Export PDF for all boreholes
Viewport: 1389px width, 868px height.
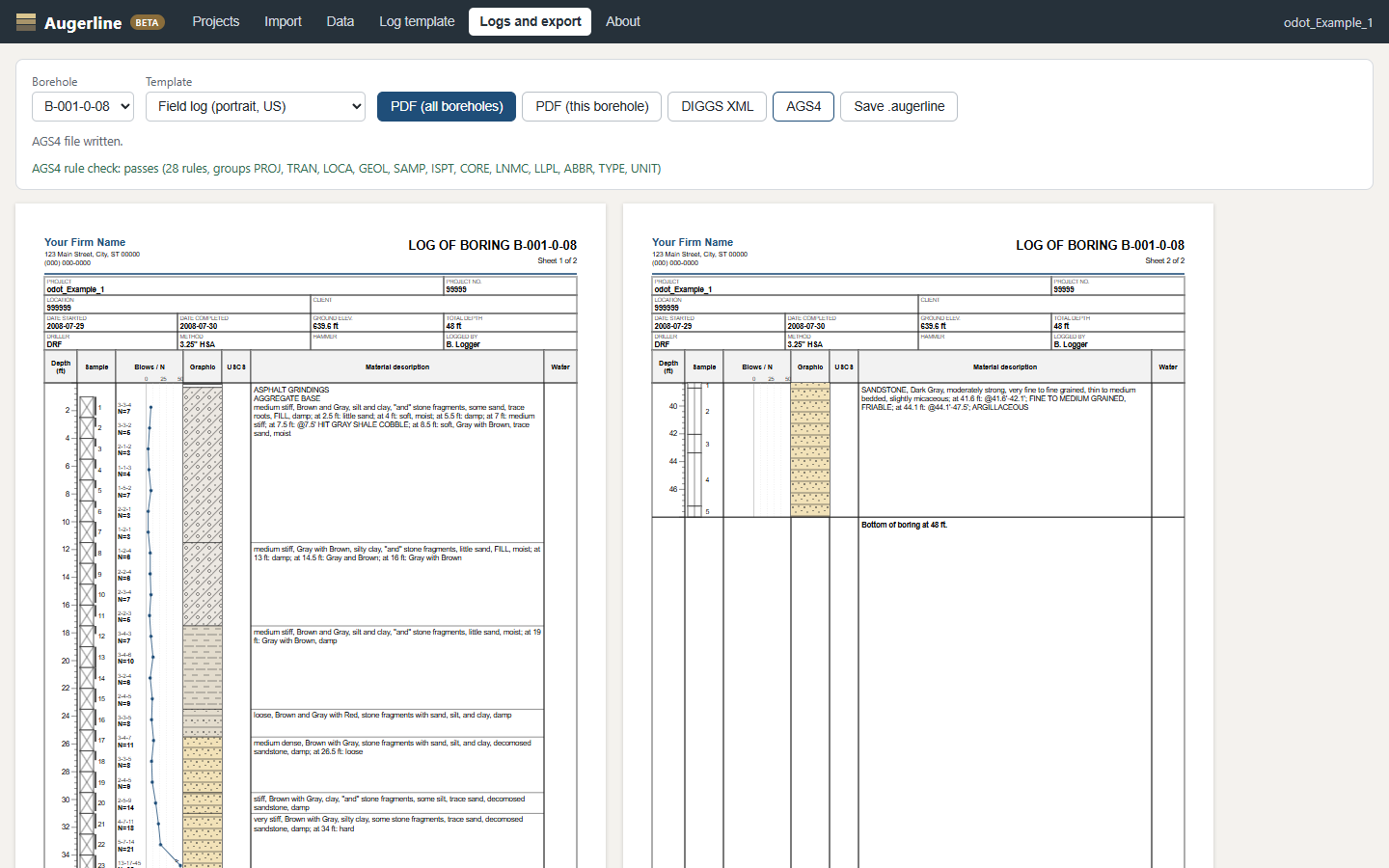(x=447, y=106)
